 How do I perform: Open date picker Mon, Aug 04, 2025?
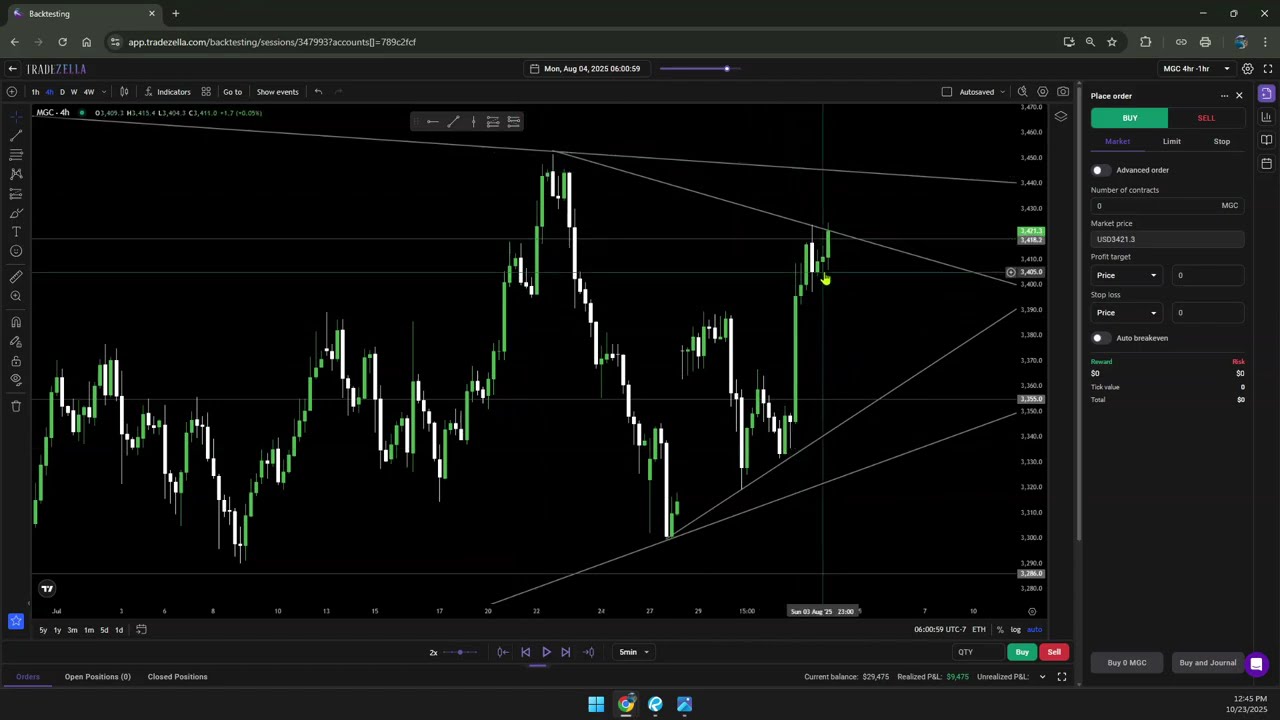tap(585, 69)
